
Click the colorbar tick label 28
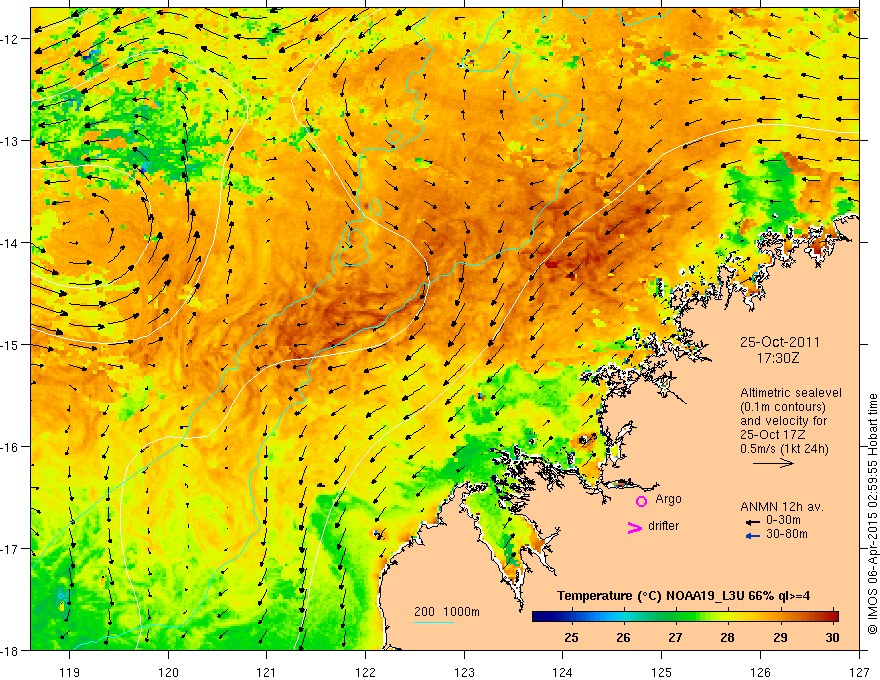click(727, 637)
